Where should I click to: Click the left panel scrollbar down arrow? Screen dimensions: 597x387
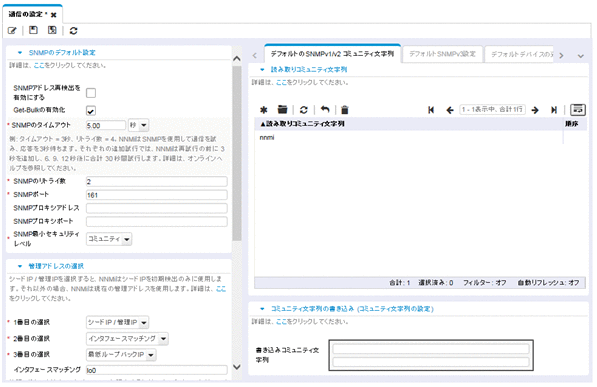tap(237, 367)
